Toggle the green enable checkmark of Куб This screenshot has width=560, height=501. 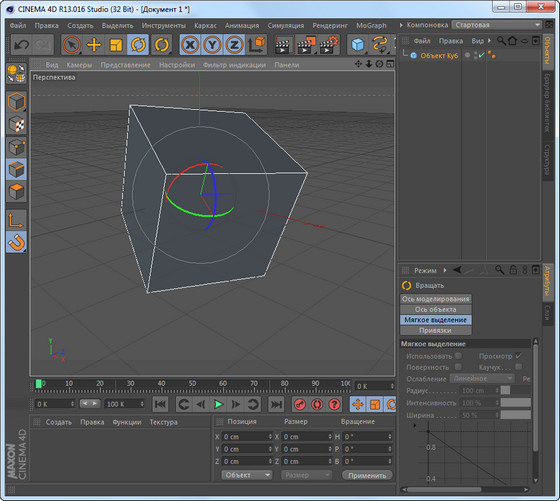481,55
